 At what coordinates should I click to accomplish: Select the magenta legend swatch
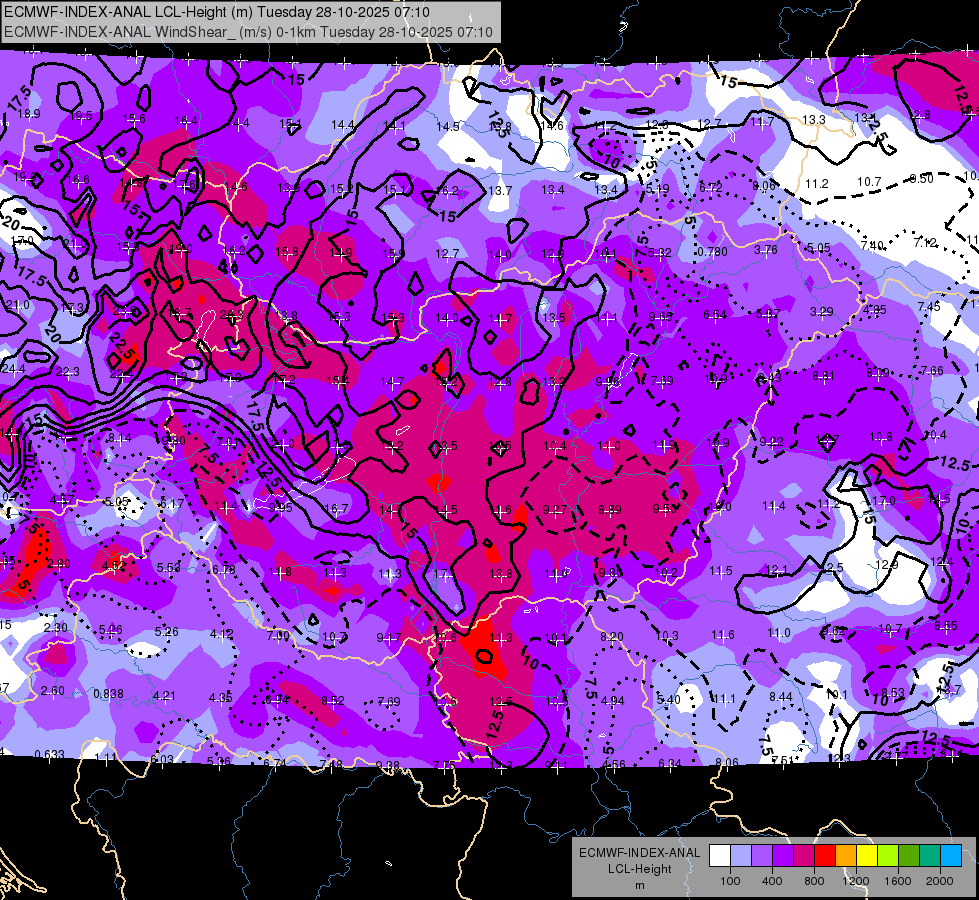[x=804, y=856]
